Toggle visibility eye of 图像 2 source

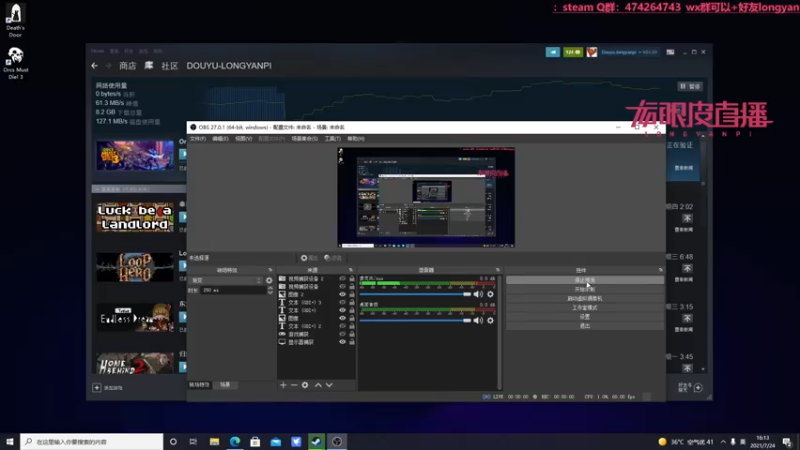pos(342,294)
